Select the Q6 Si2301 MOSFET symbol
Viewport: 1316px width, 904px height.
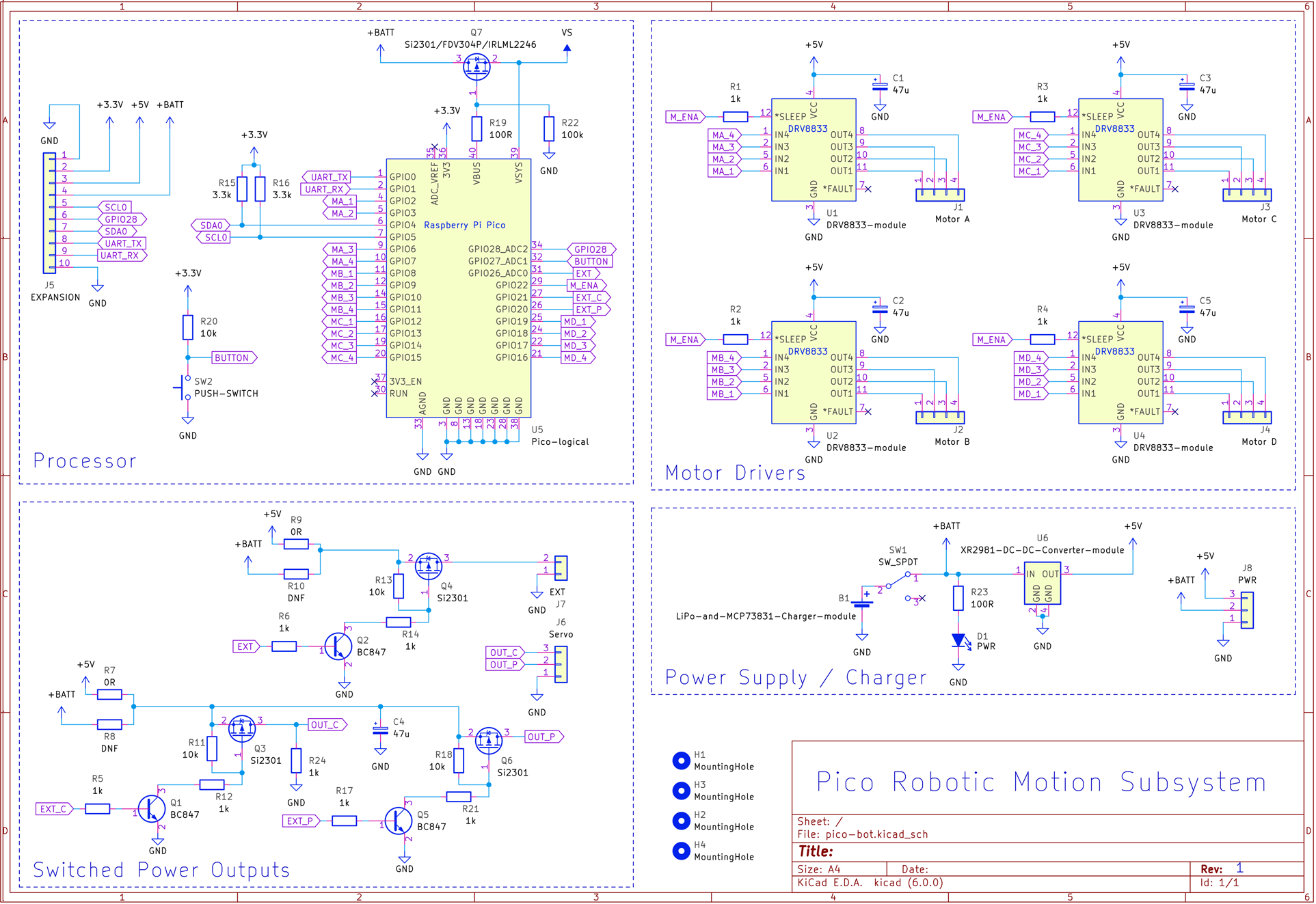(x=488, y=741)
